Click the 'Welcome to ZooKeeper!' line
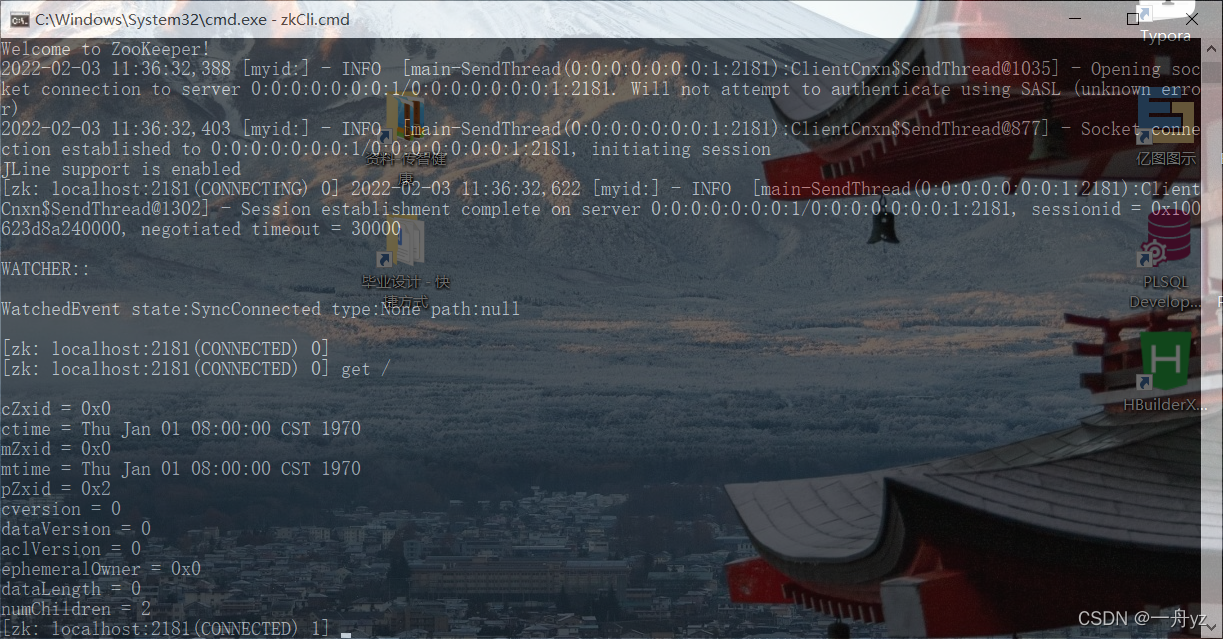 (x=106, y=48)
